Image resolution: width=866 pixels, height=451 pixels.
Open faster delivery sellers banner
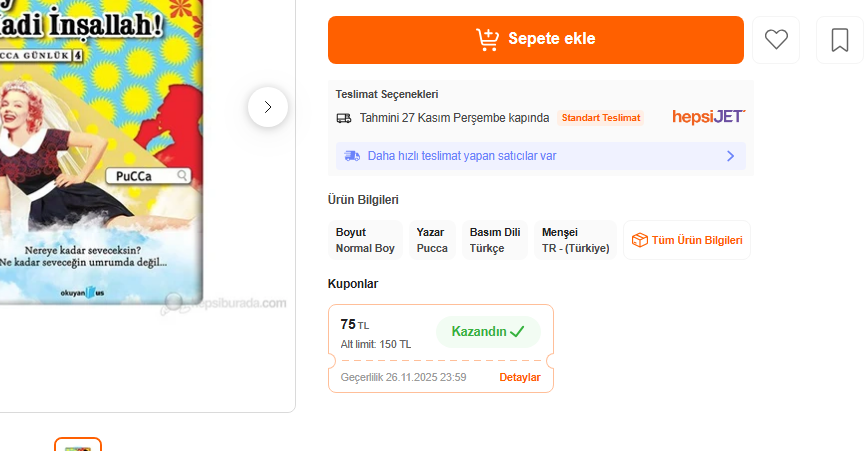click(540, 156)
